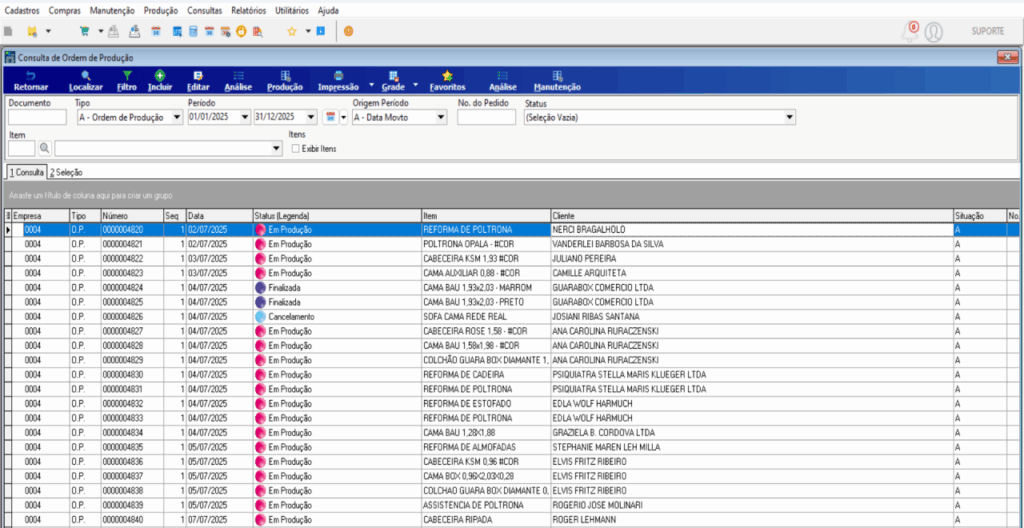This screenshot has width=1024, height=528.
Task: Enable the Exibir Itens checkbox
Action: tap(295, 149)
